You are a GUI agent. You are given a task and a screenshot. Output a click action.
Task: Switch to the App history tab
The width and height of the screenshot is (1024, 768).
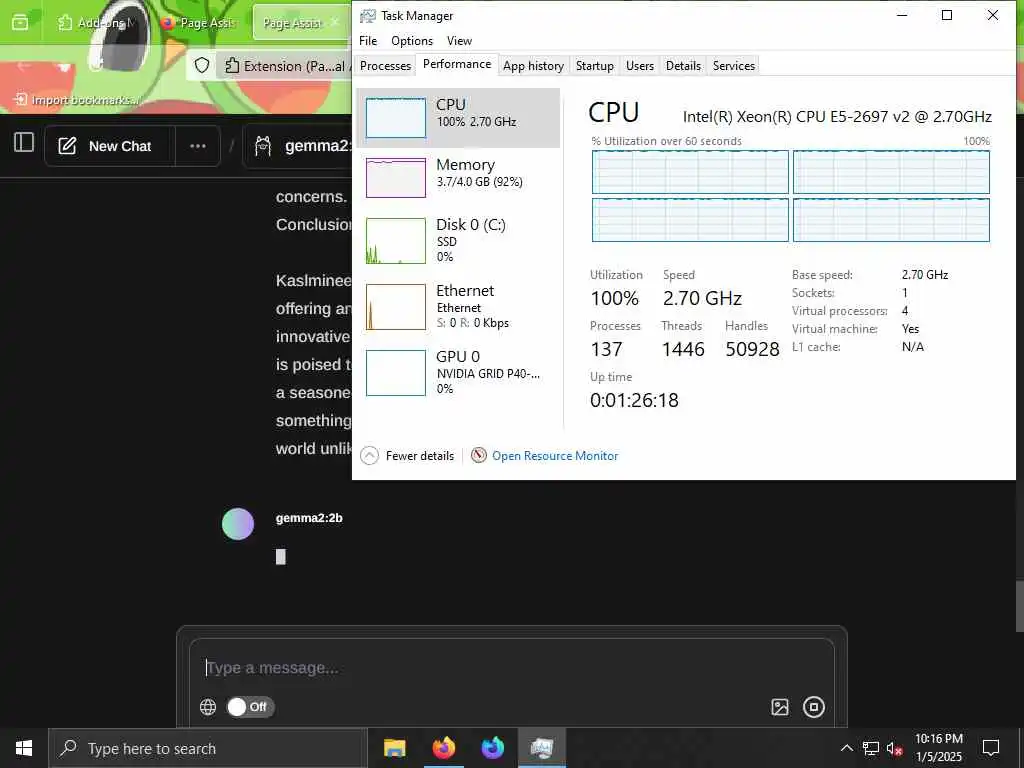point(533,65)
